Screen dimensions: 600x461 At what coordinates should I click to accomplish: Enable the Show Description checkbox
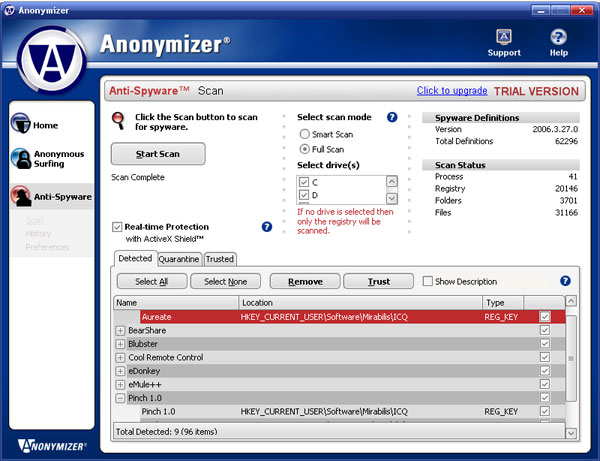point(427,281)
